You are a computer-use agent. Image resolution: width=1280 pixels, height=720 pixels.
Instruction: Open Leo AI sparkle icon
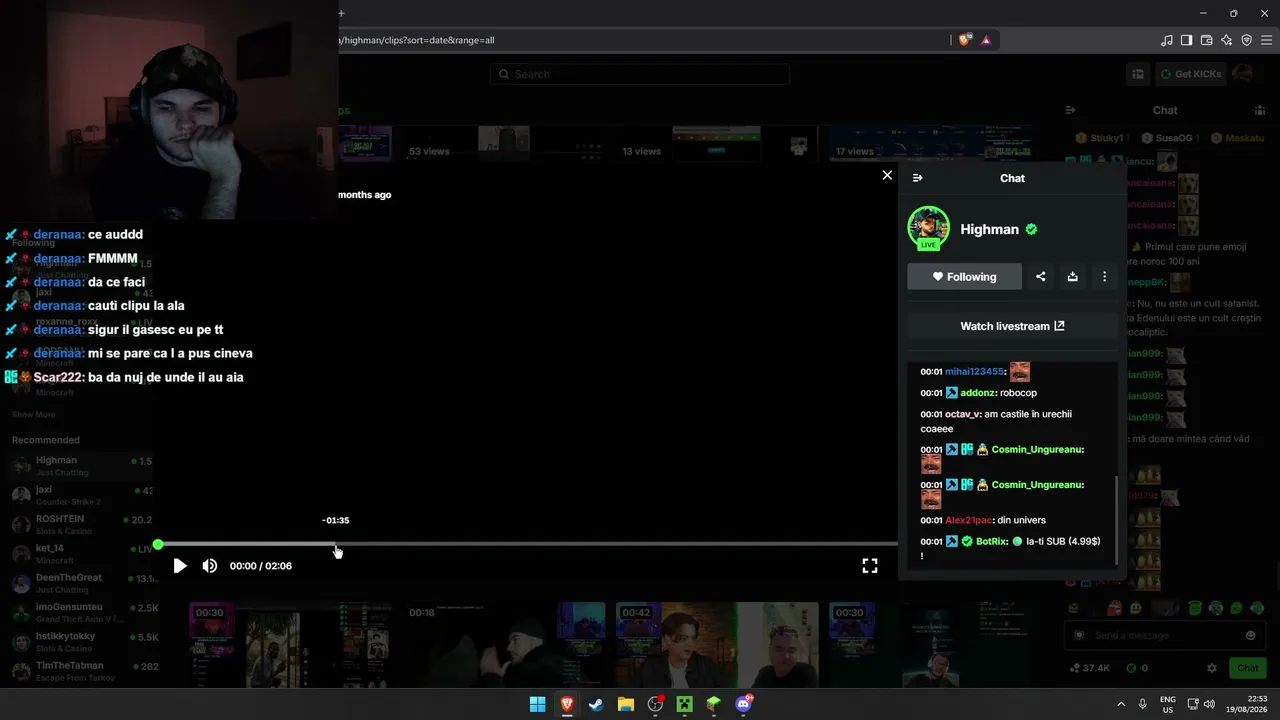pos(1227,40)
